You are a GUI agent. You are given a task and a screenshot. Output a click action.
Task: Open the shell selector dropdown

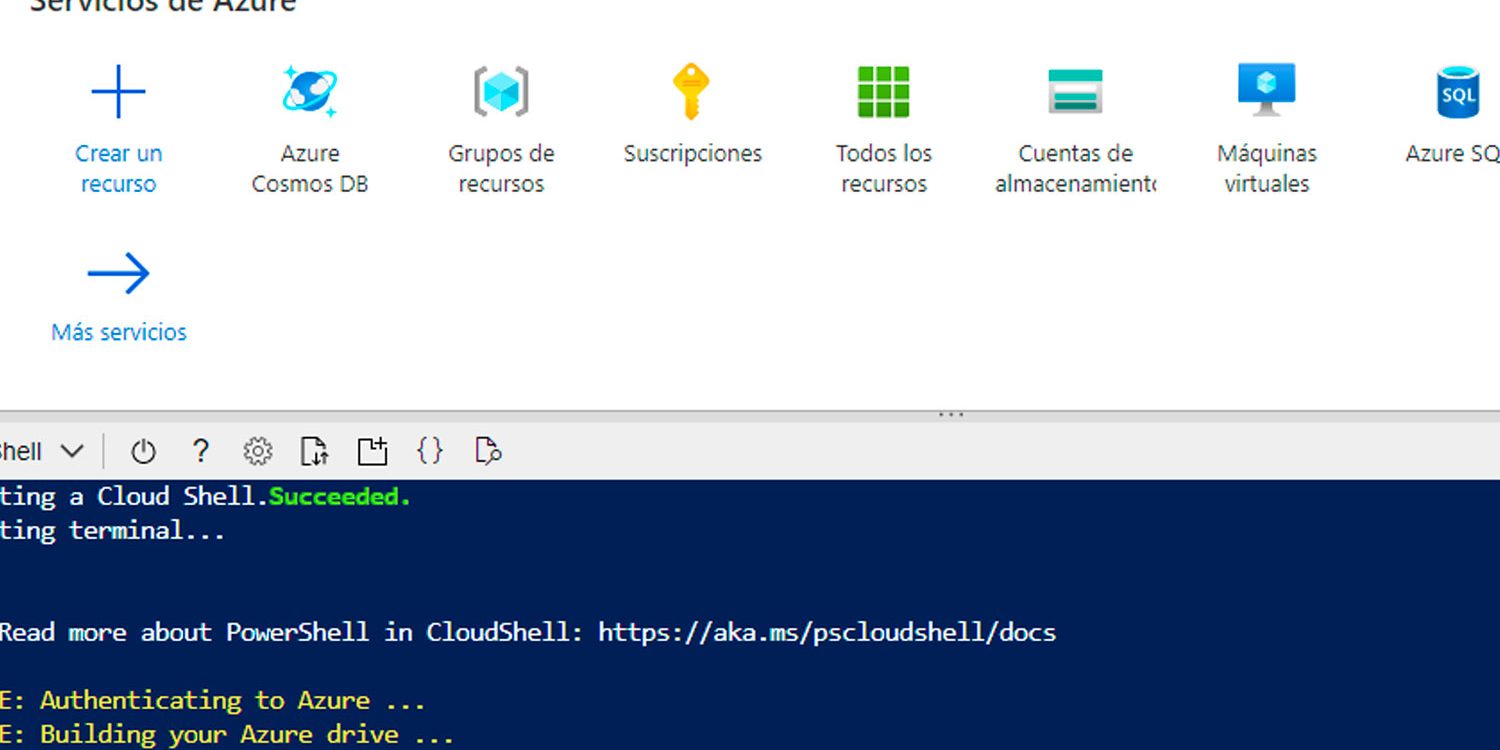[45, 451]
